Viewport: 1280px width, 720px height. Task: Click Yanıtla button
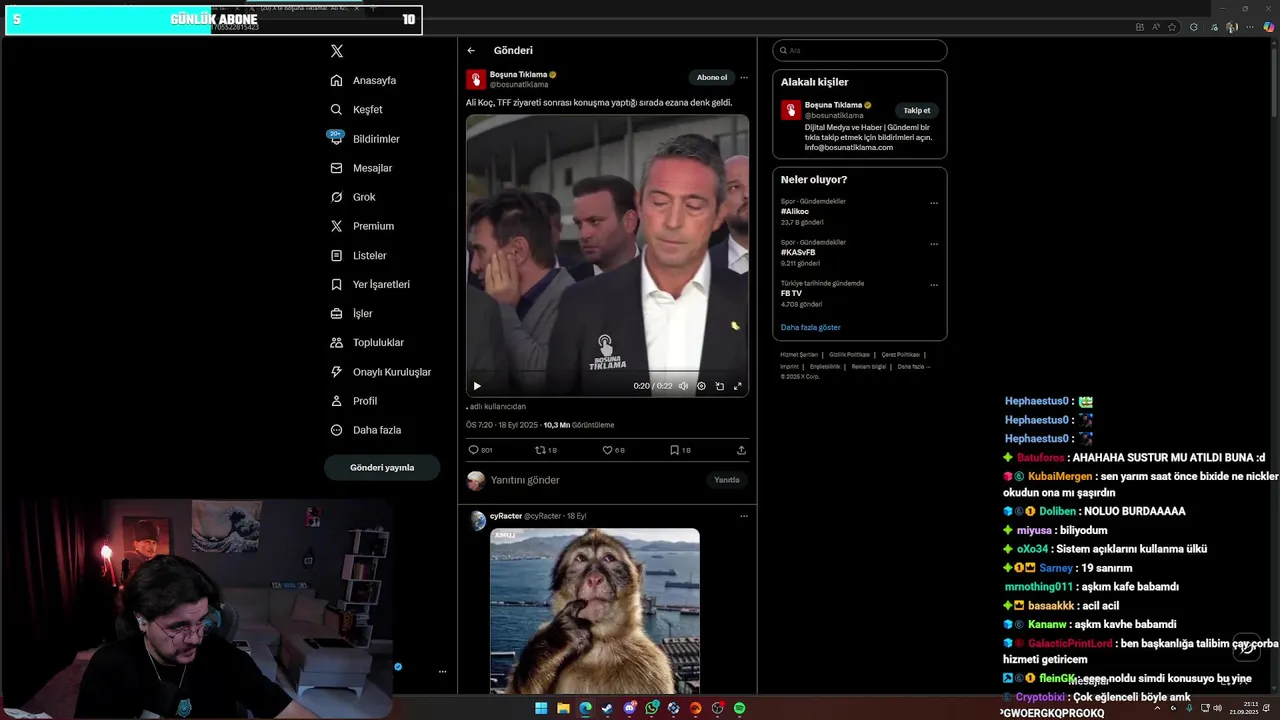[x=727, y=480]
